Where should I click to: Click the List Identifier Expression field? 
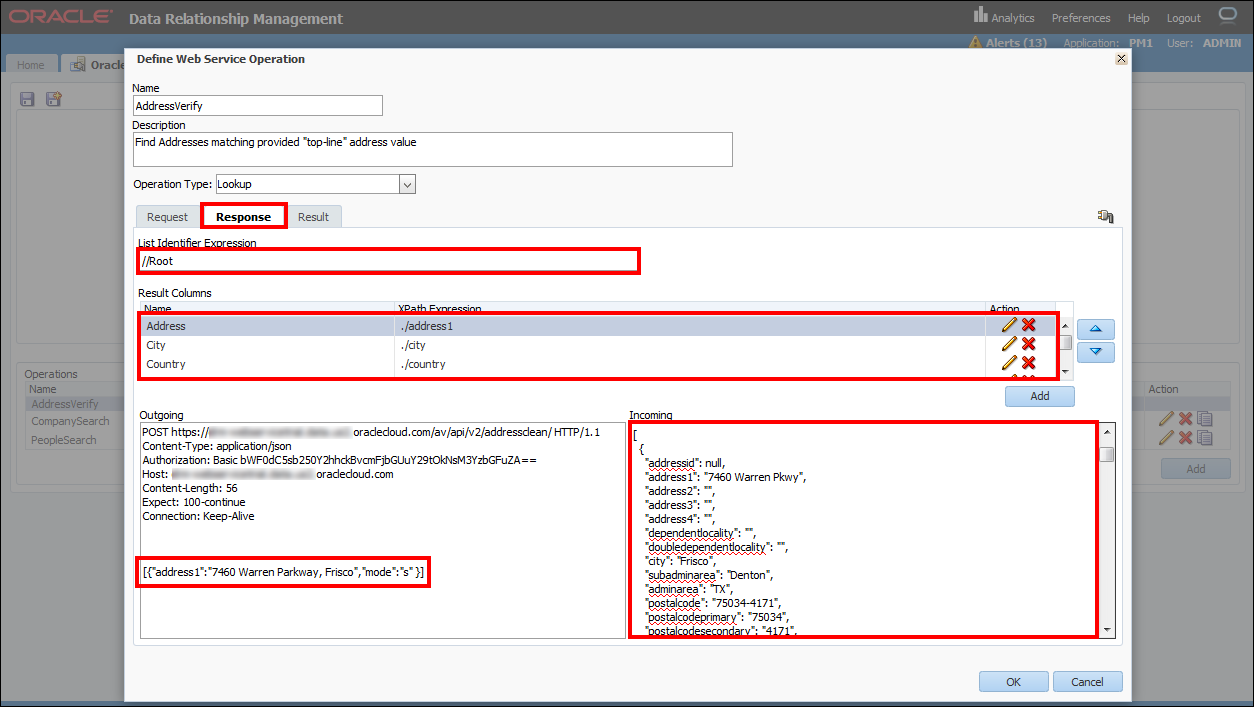click(388, 261)
